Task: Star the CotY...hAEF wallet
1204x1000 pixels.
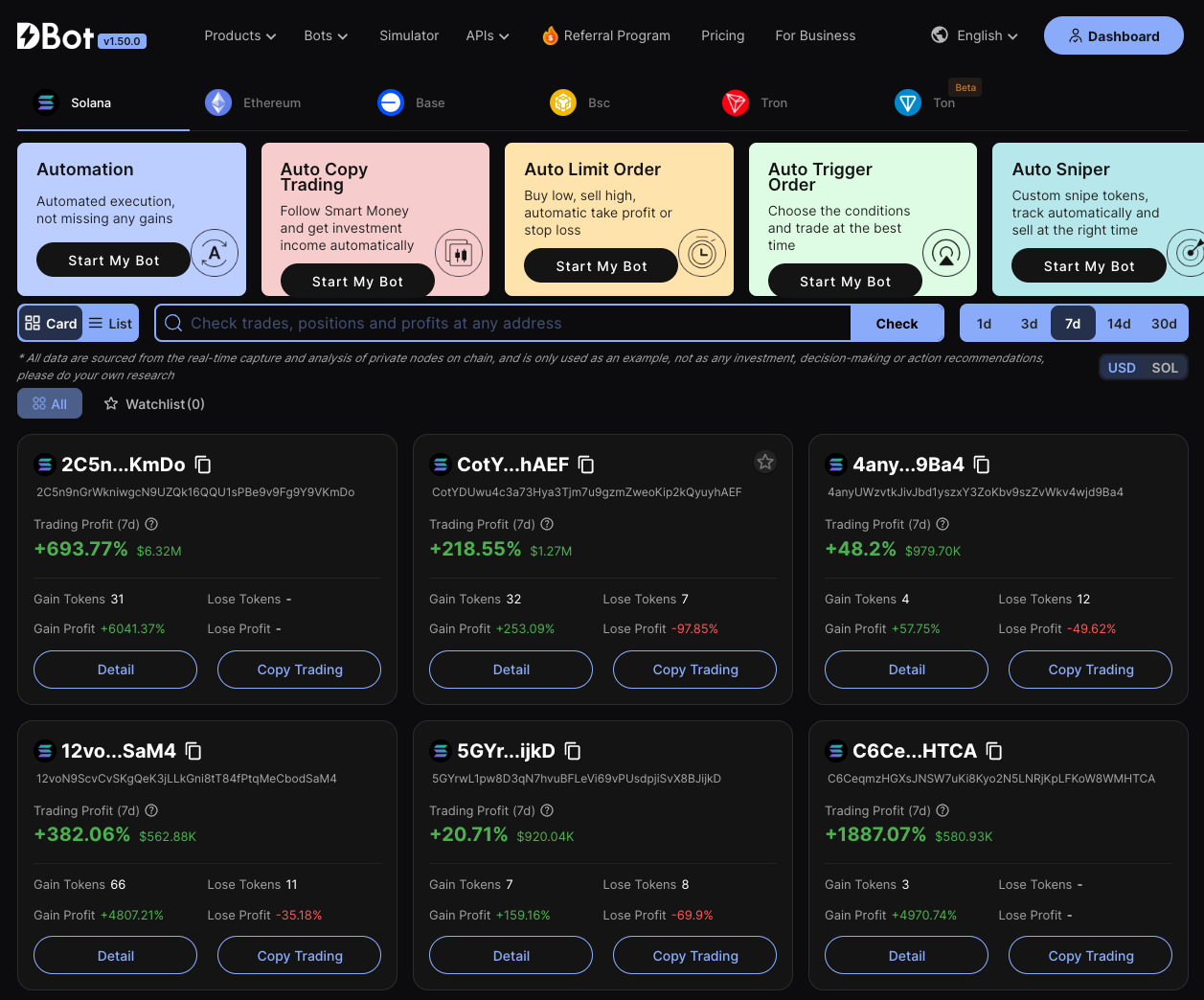Action: point(765,461)
